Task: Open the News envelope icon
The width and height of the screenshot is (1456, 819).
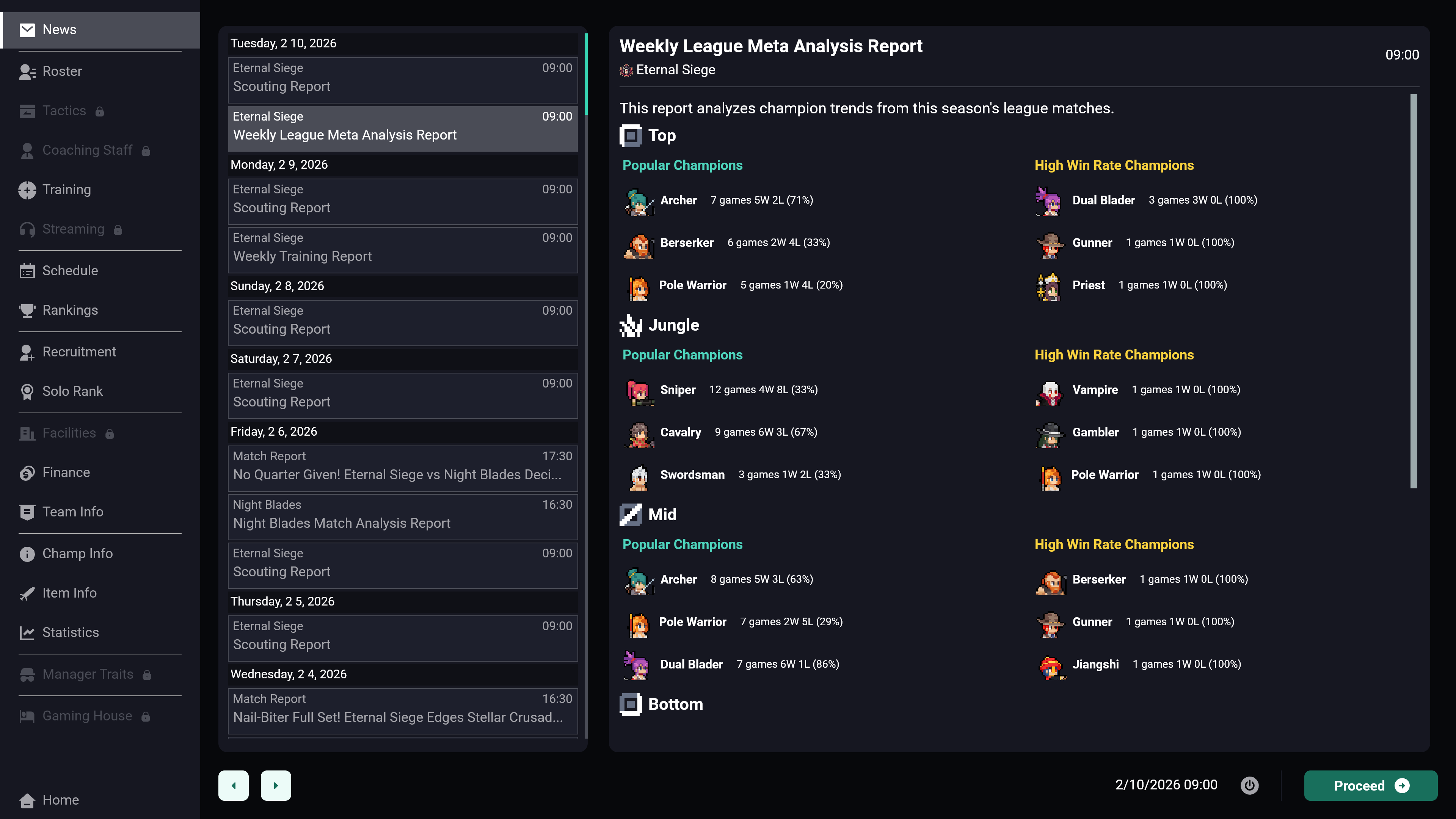Action: pyautogui.click(x=27, y=30)
